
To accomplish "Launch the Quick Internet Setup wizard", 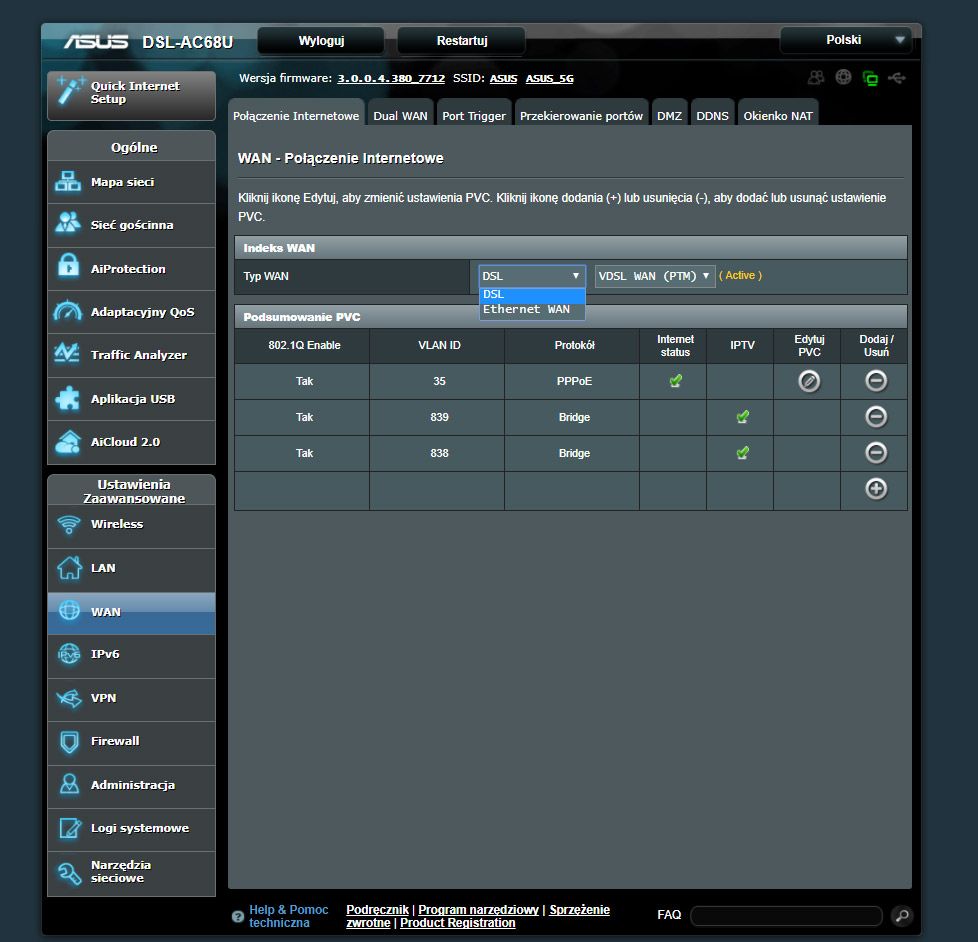I will [131, 94].
